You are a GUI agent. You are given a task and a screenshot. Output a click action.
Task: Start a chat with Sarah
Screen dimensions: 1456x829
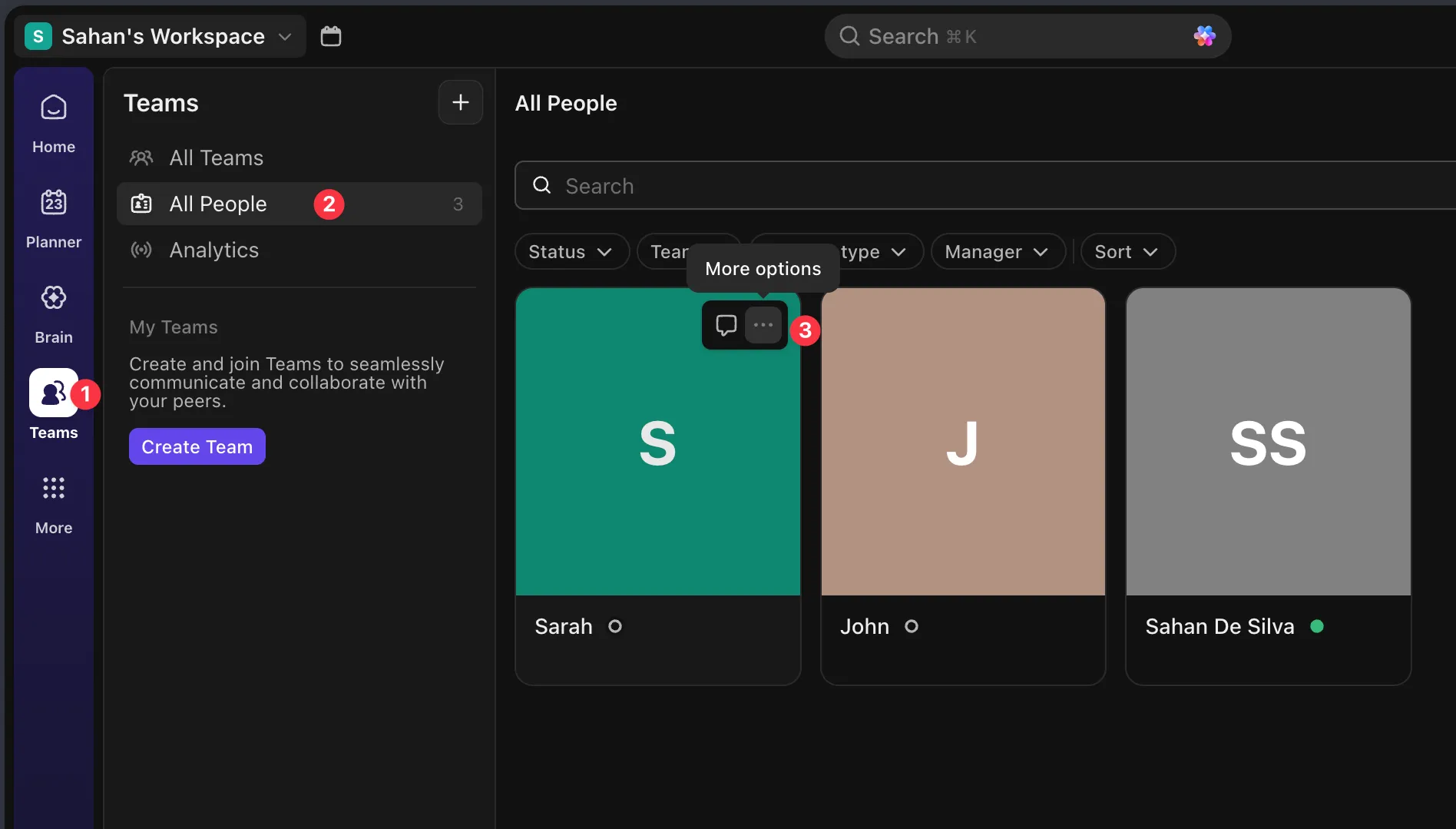(725, 324)
